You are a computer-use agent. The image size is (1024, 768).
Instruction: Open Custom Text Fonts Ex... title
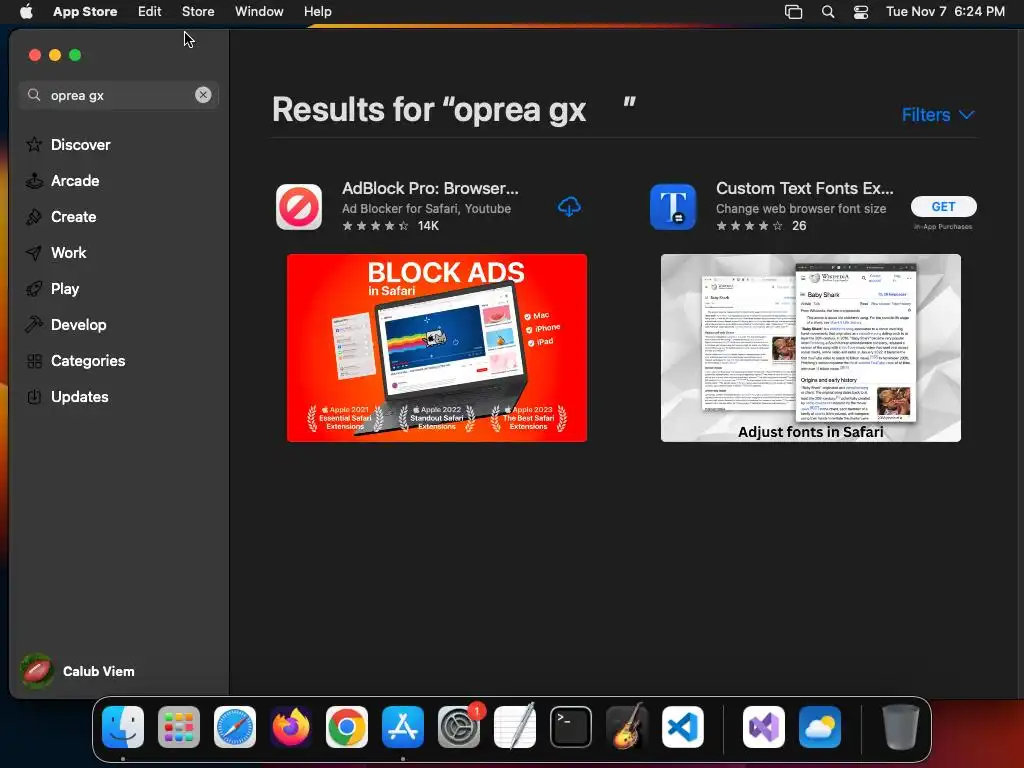(x=805, y=188)
